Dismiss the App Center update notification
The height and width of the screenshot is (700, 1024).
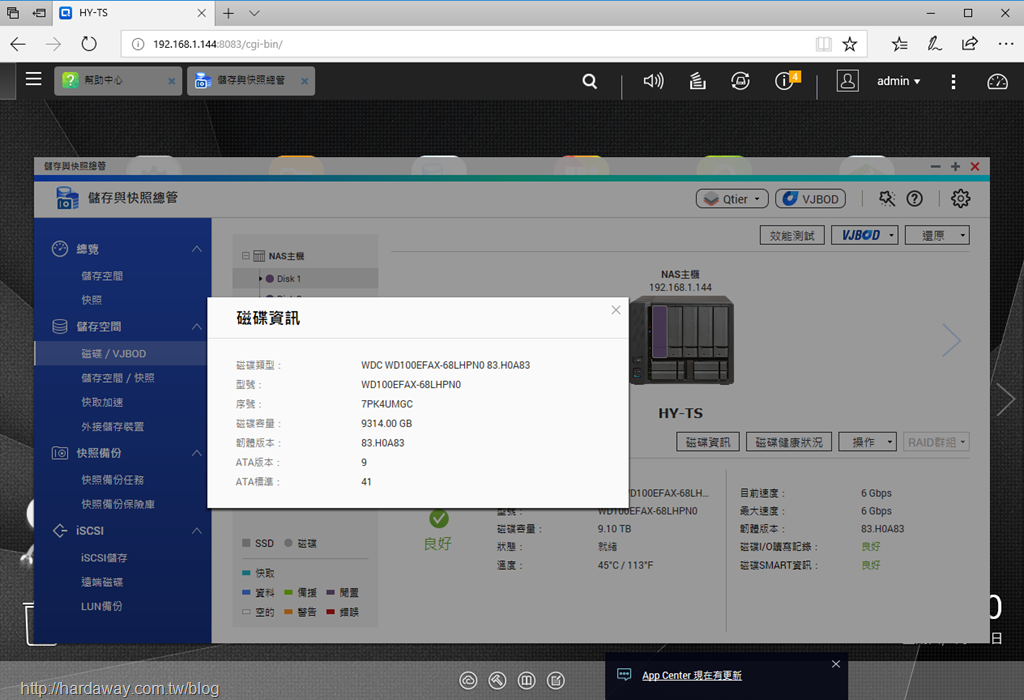[836, 664]
